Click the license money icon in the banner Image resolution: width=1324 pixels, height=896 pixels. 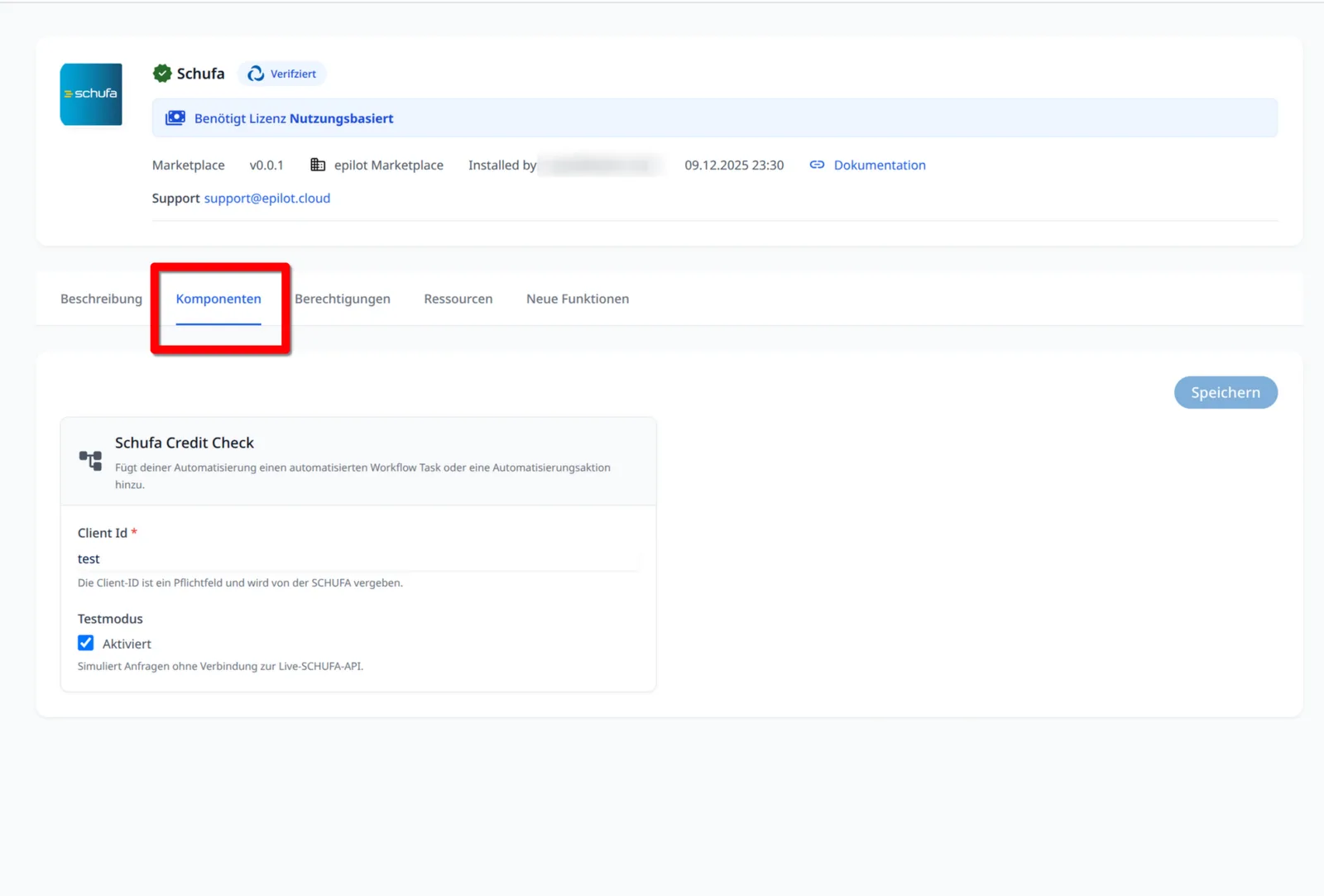tap(175, 118)
